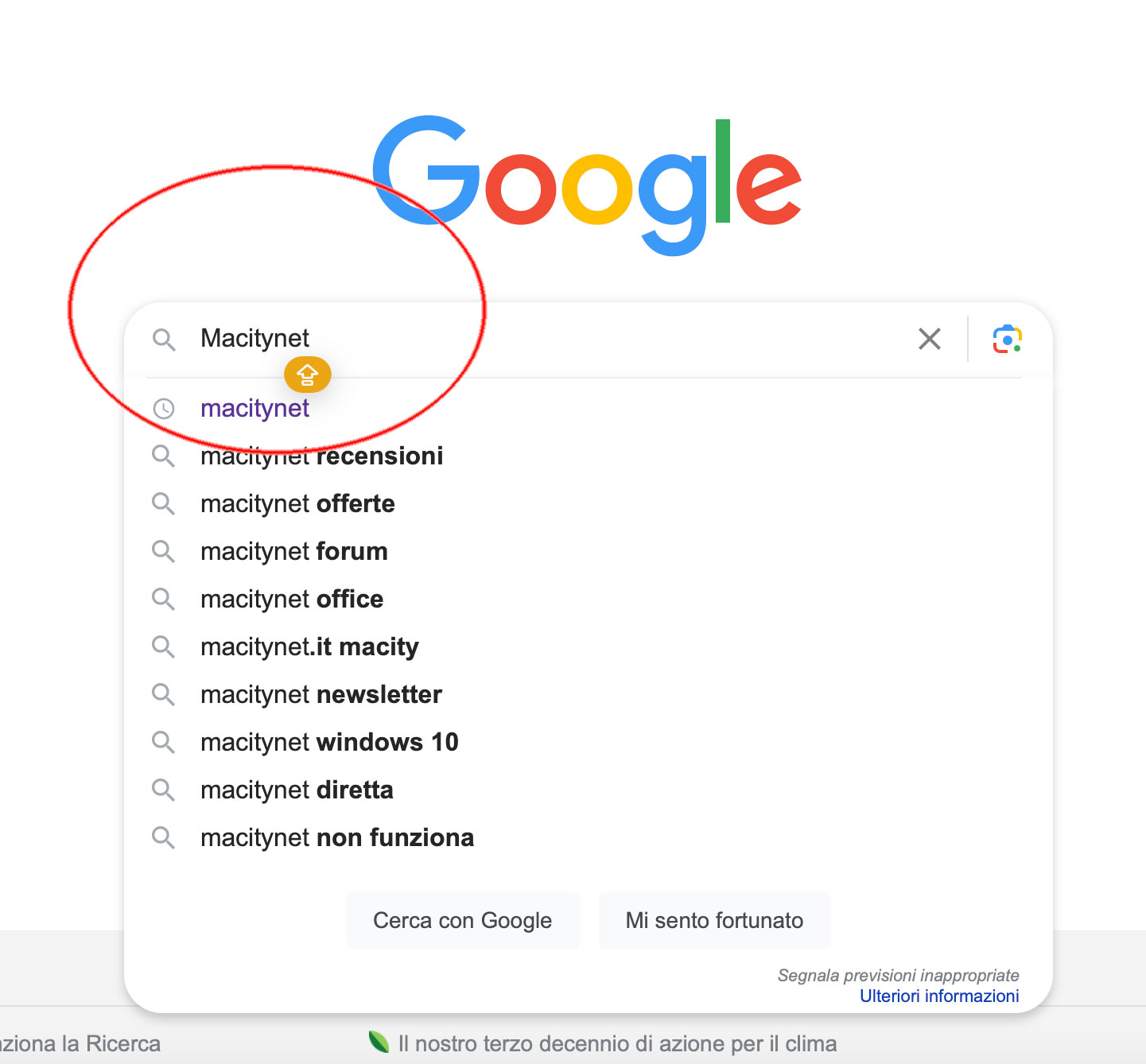Select the macitynet newsletter suggestion

(320, 695)
